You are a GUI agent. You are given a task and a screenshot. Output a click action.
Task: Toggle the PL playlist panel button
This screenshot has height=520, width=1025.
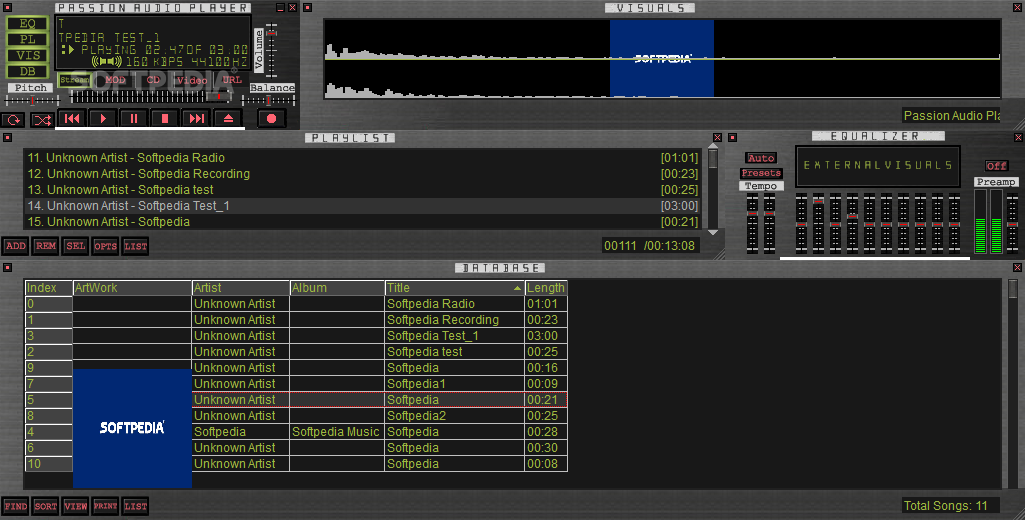point(27,39)
